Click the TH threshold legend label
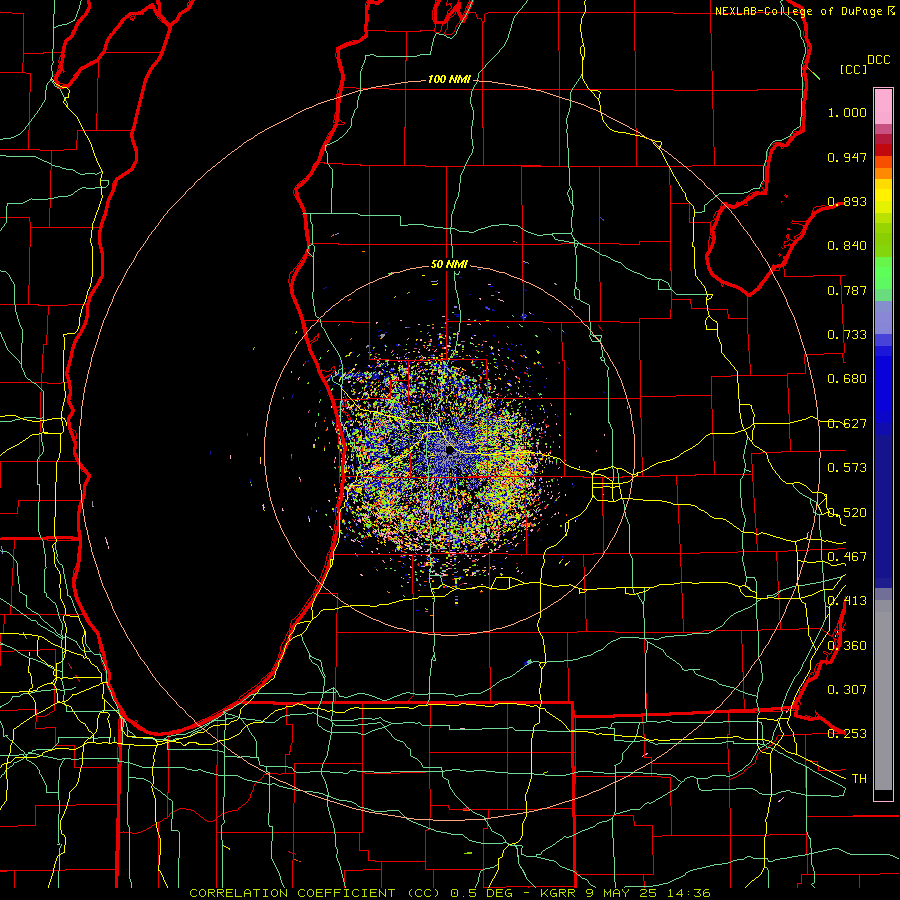Screen dimensions: 900x900 tap(859, 779)
